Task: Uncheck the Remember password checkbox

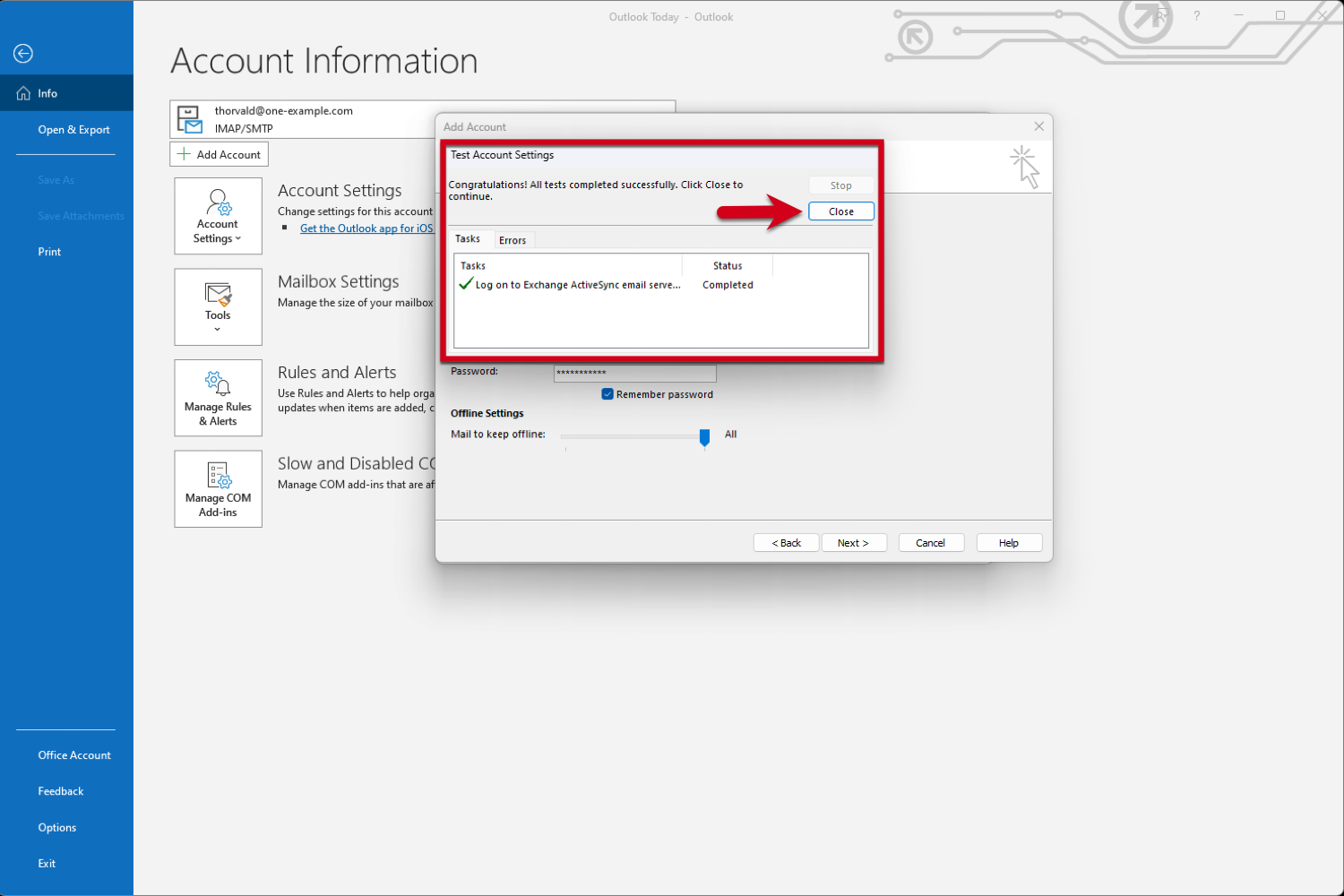Action: pyautogui.click(x=607, y=394)
